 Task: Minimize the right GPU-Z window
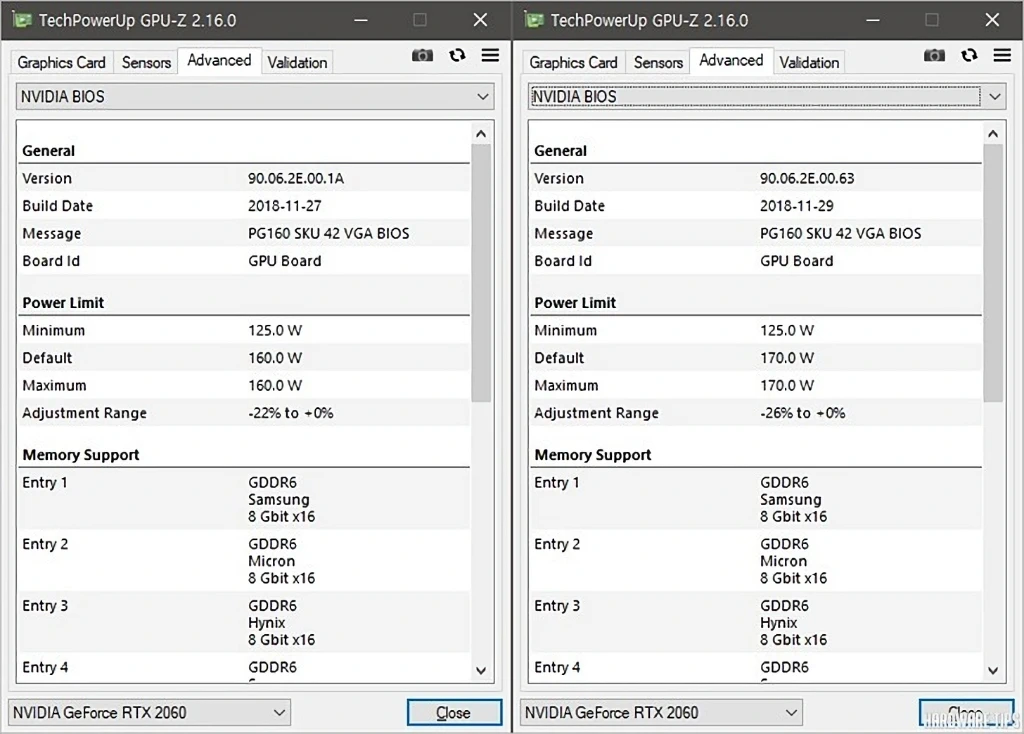[x=872, y=20]
